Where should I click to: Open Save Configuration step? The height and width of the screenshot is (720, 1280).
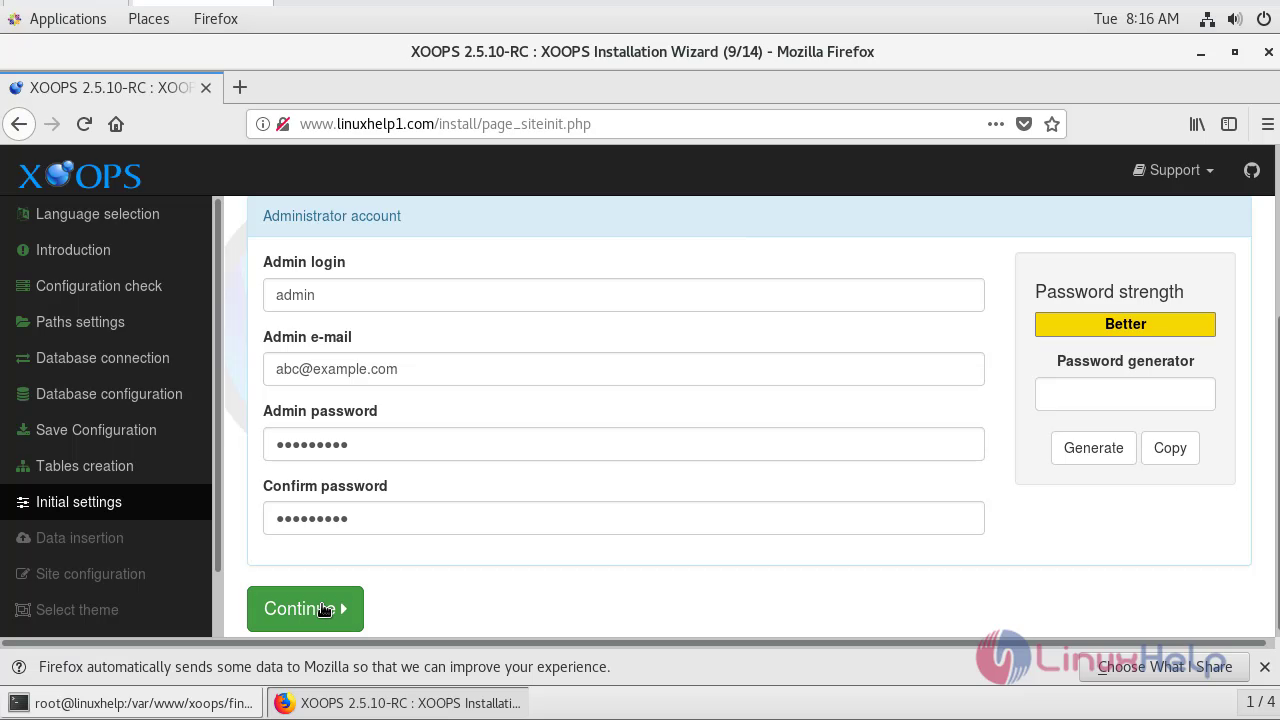(96, 430)
